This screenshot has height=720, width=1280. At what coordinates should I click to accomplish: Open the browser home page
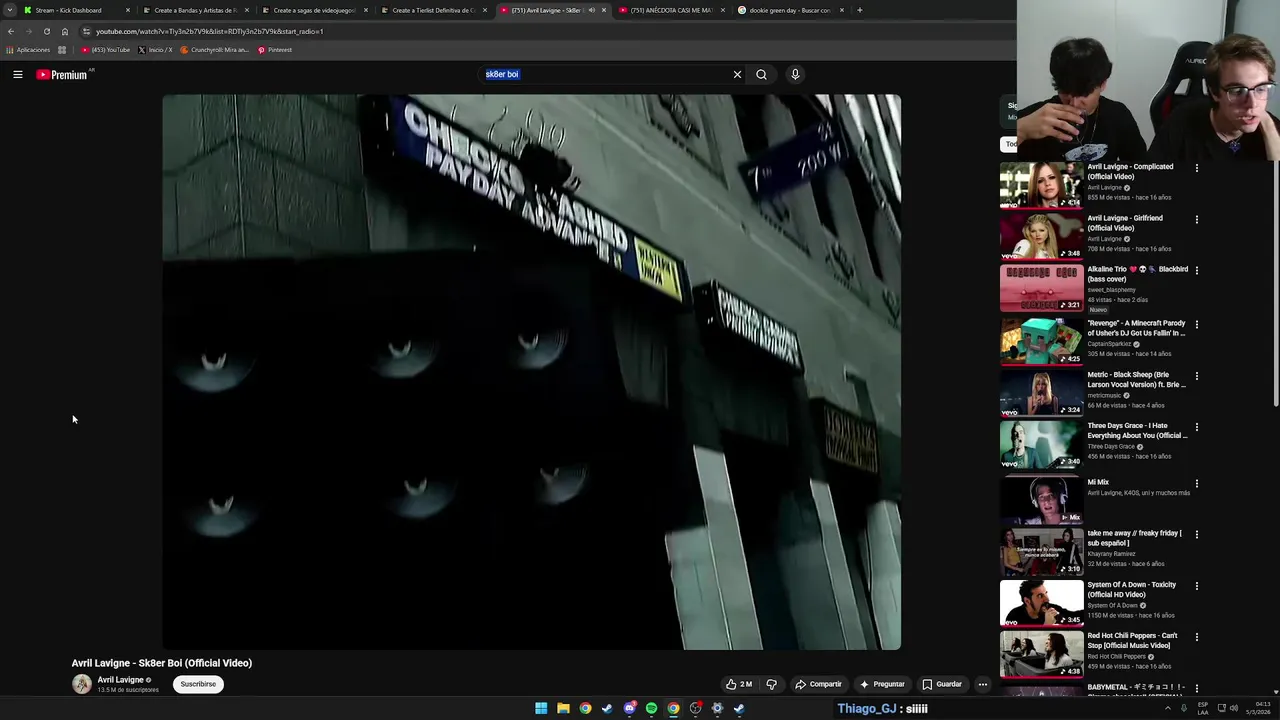(x=65, y=31)
